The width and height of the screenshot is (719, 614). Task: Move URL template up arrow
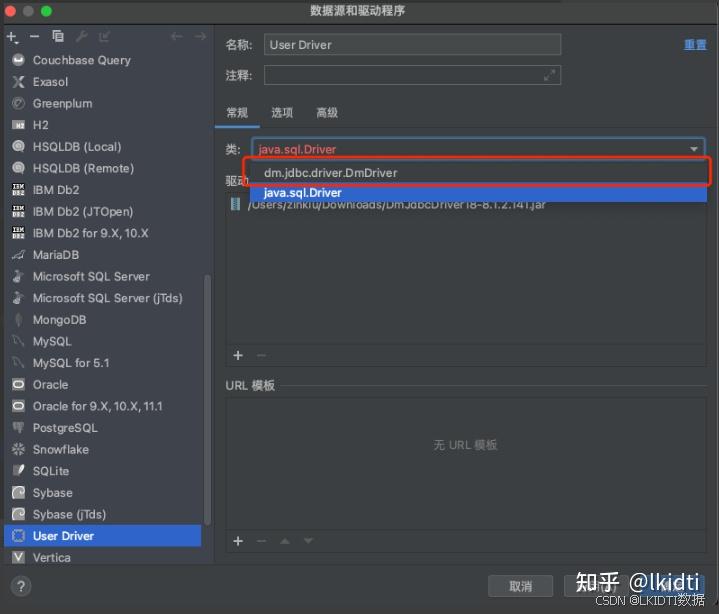pyautogui.click(x=285, y=541)
